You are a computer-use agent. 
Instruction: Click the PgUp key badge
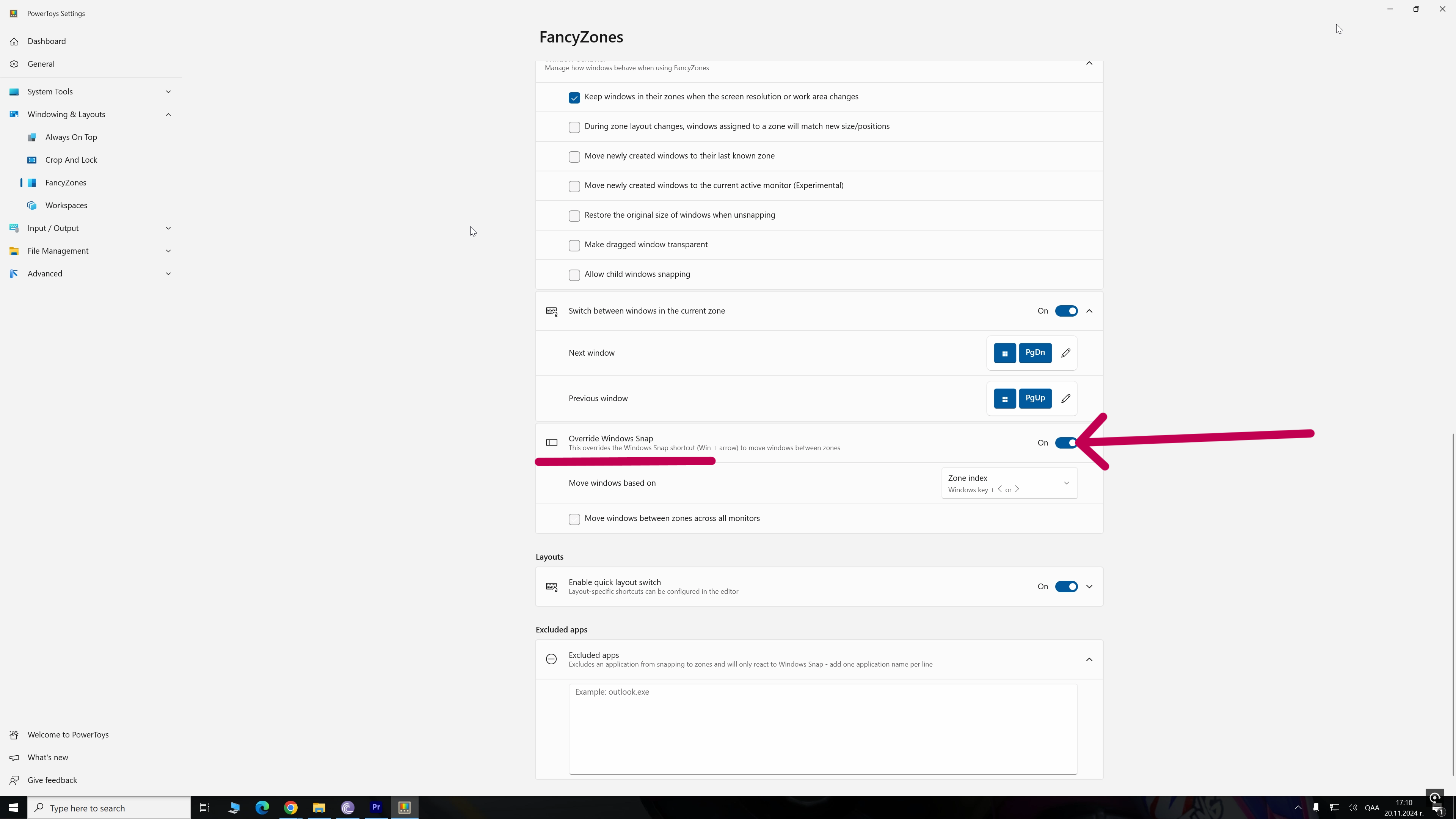pos(1035,399)
